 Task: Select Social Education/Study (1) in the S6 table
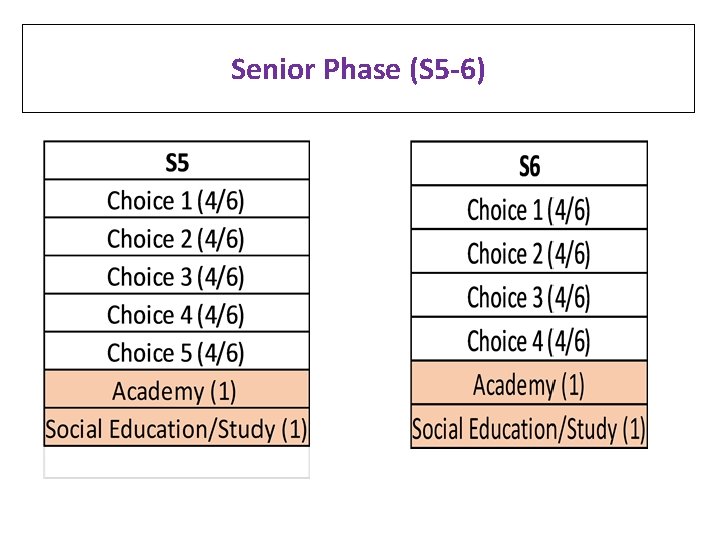point(529,429)
